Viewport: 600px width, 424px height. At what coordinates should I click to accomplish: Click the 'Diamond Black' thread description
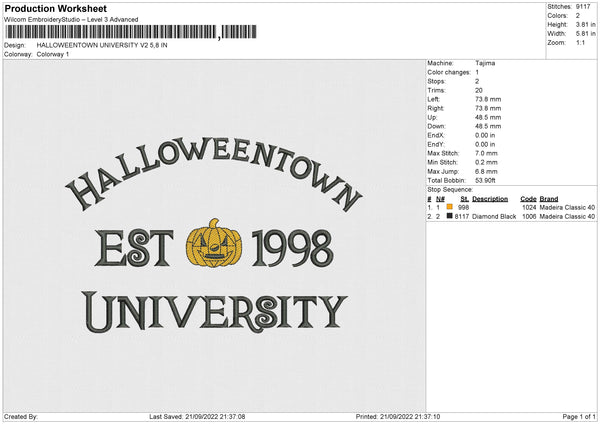point(494,217)
